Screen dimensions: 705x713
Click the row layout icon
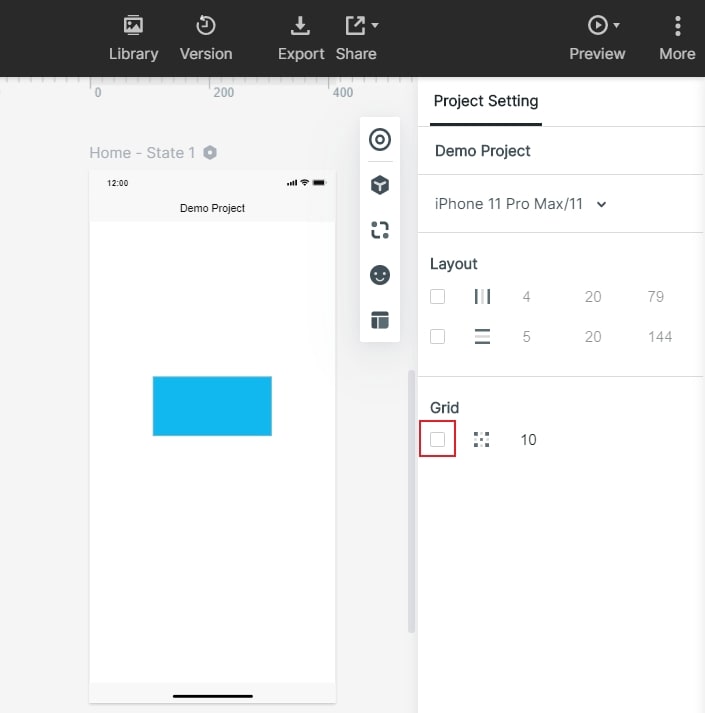pos(482,336)
